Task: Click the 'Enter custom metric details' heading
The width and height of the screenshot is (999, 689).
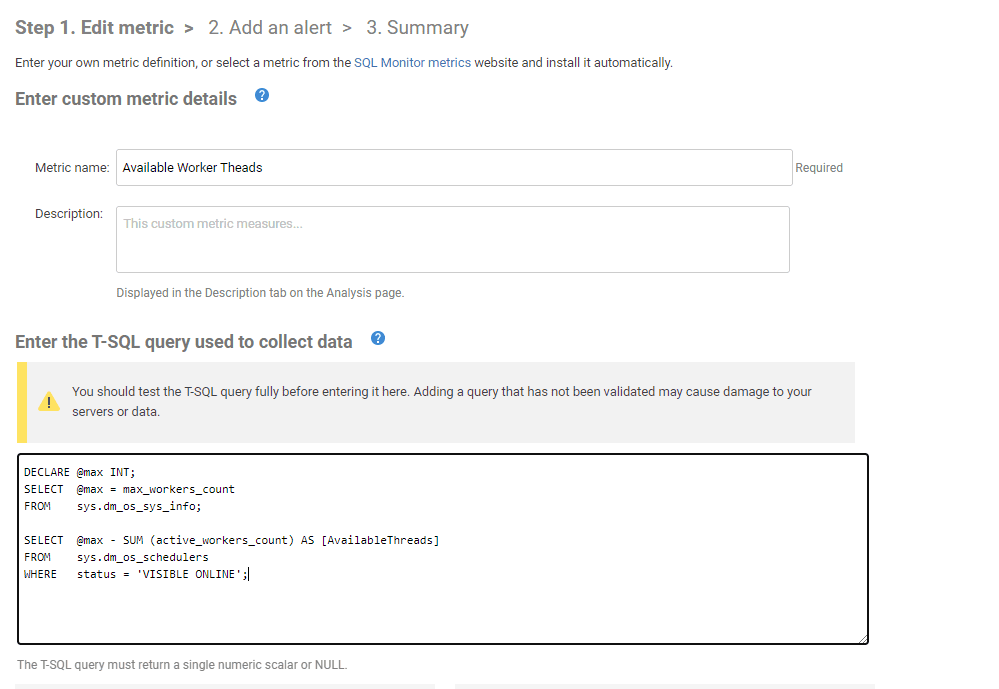Action: coord(125,98)
